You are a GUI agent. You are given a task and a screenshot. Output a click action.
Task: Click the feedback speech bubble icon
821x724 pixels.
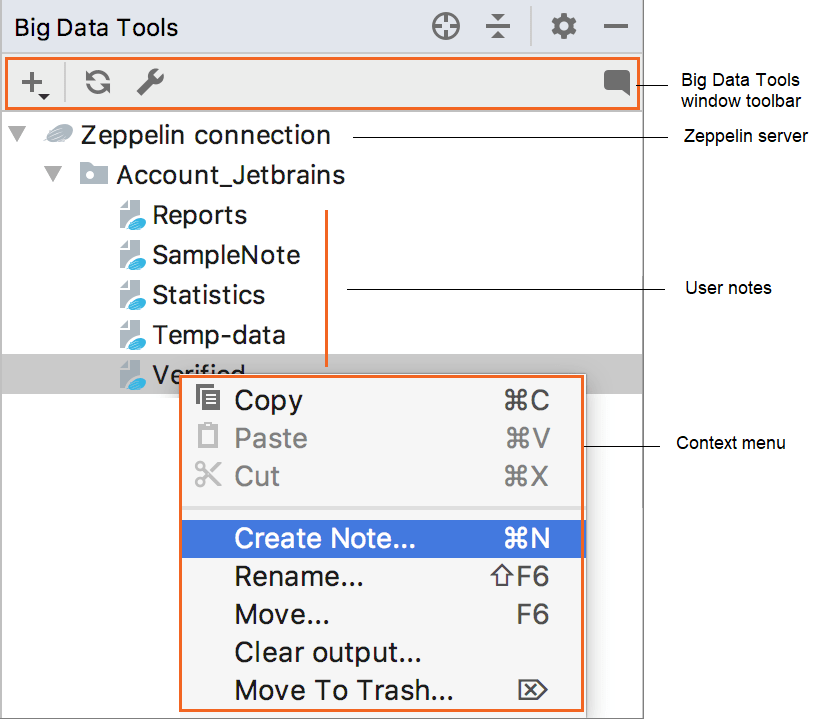617,82
